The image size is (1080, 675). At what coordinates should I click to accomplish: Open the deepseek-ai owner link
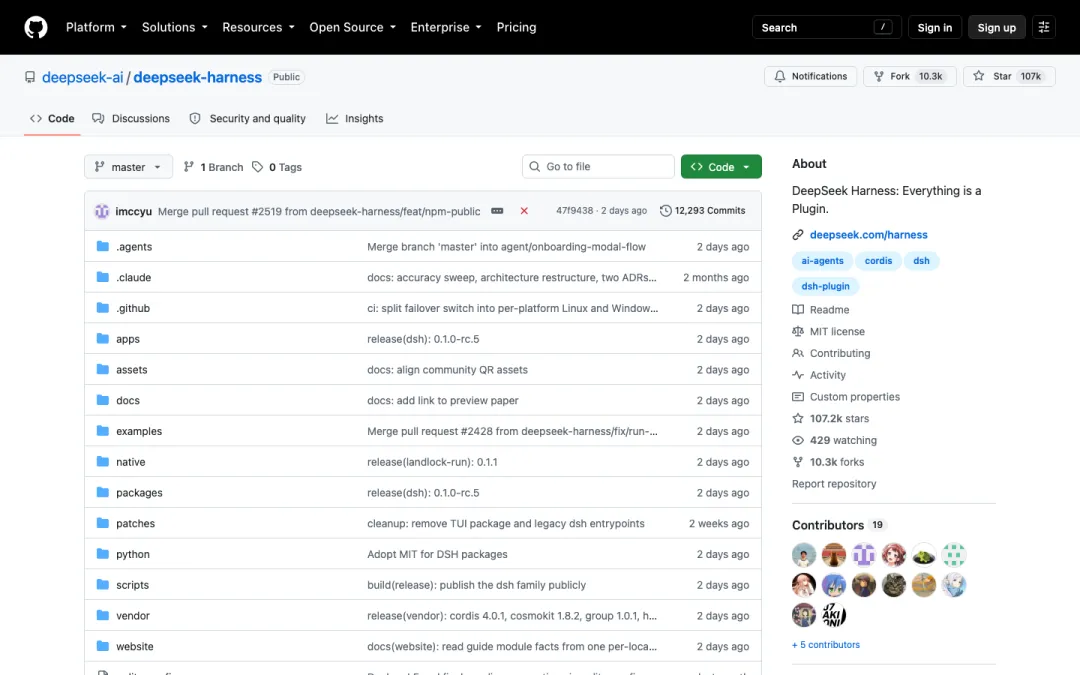click(83, 77)
